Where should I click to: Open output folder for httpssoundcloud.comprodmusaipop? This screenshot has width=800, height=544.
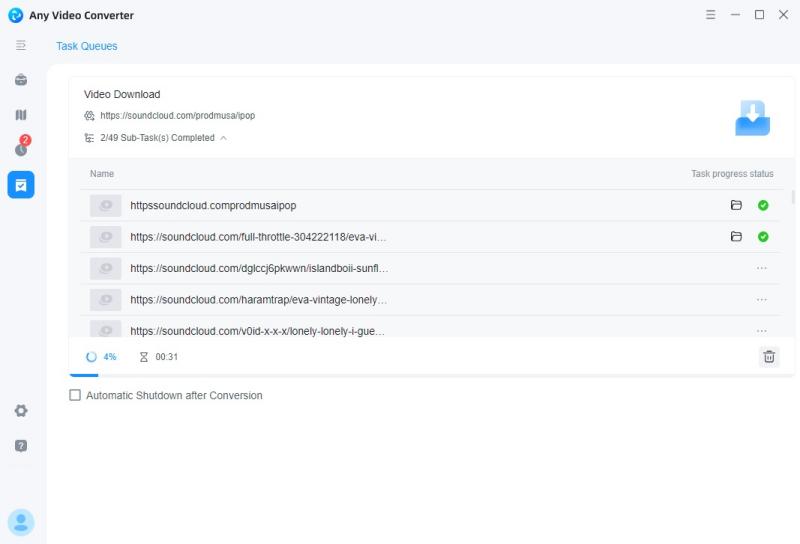(x=736, y=206)
